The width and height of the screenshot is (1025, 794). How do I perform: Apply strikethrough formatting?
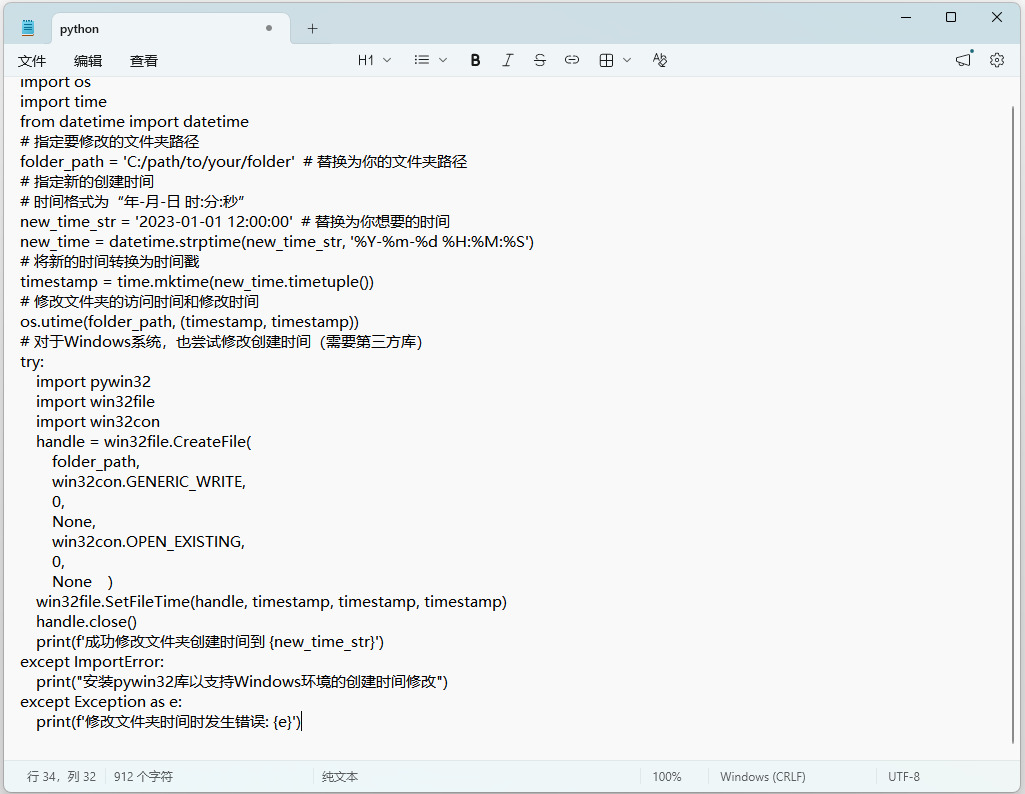(539, 60)
